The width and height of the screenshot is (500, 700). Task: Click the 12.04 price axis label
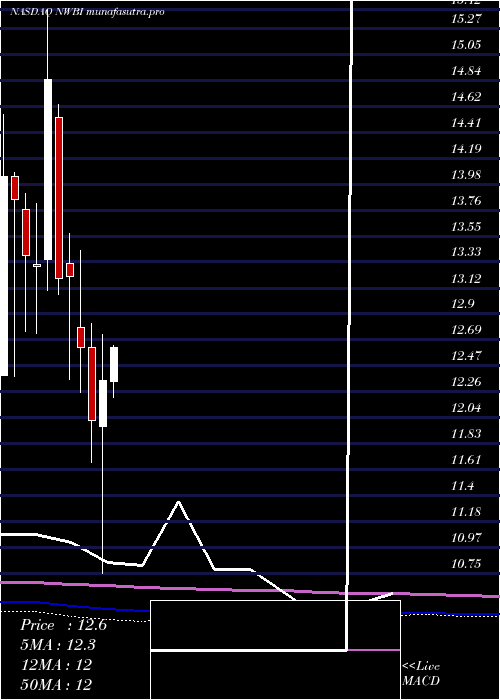click(x=466, y=408)
